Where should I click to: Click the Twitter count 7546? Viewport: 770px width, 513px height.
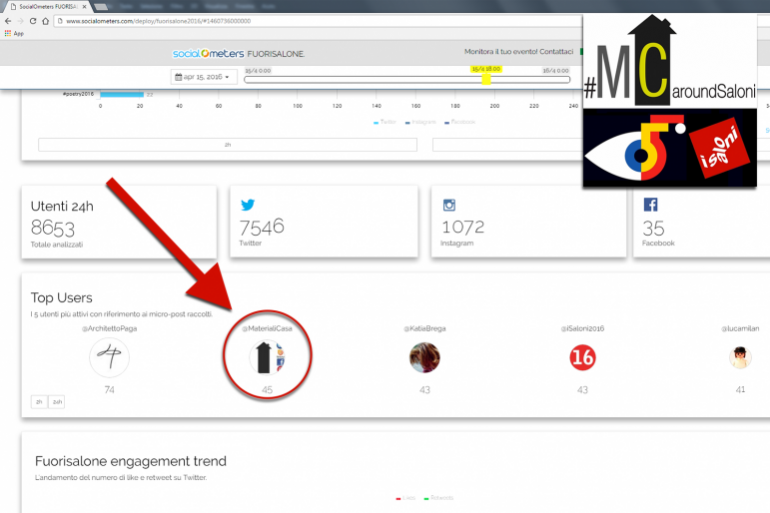[x=262, y=227]
